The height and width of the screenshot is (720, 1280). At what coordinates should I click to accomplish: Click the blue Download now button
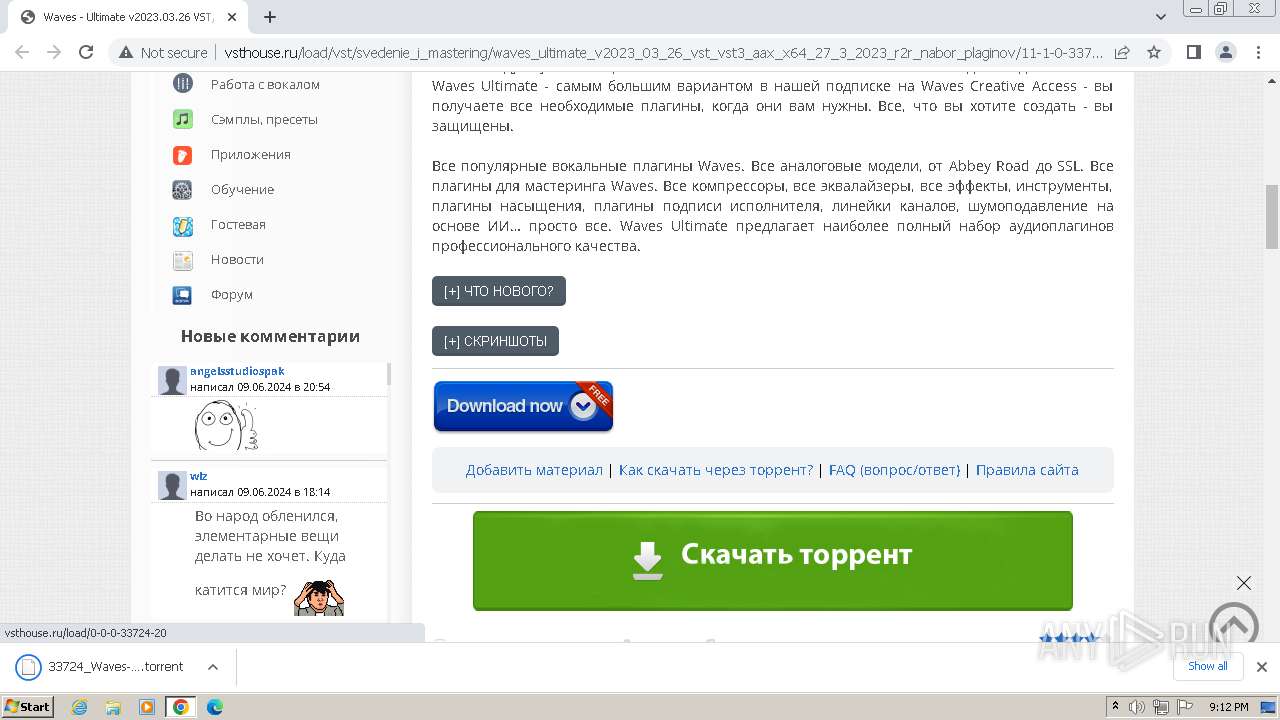[x=523, y=406]
